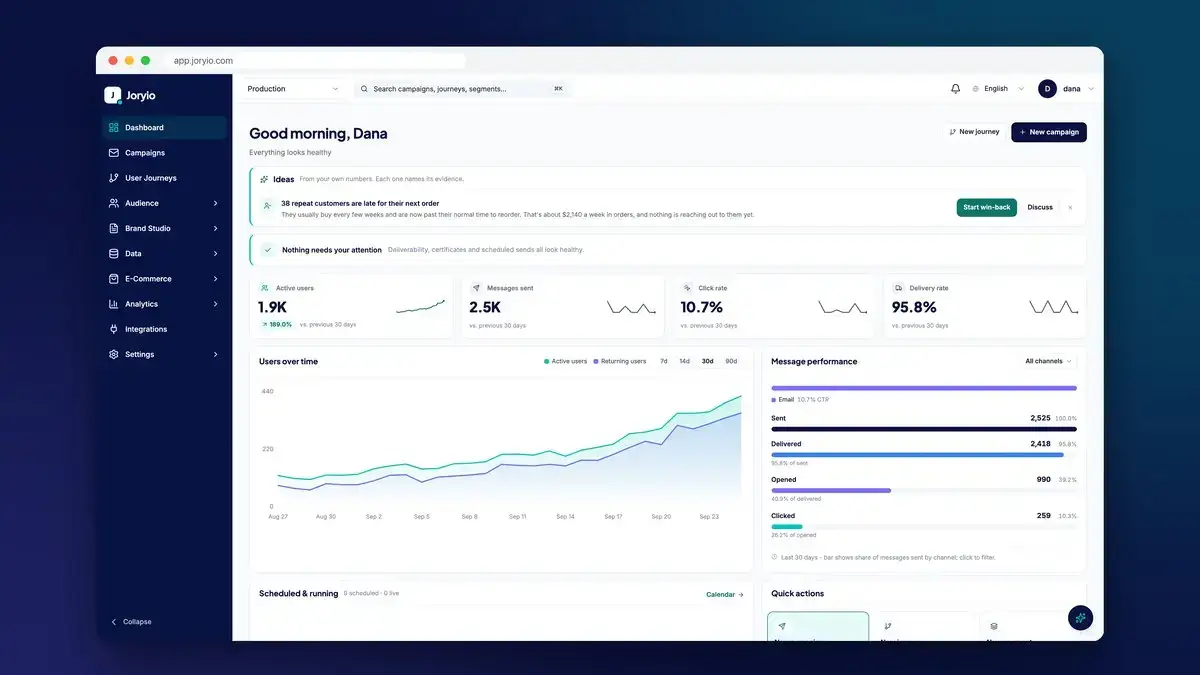This screenshot has height=675, width=1200.
Task: Click the paper-plane quick action icon
Action: coord(782,626)
